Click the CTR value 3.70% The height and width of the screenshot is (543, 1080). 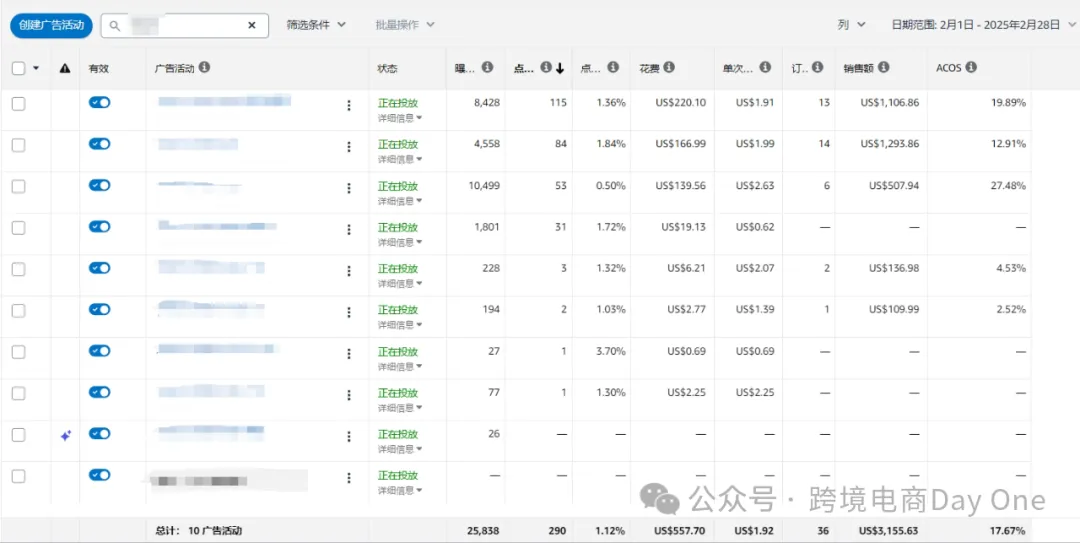tap(611, 351)
